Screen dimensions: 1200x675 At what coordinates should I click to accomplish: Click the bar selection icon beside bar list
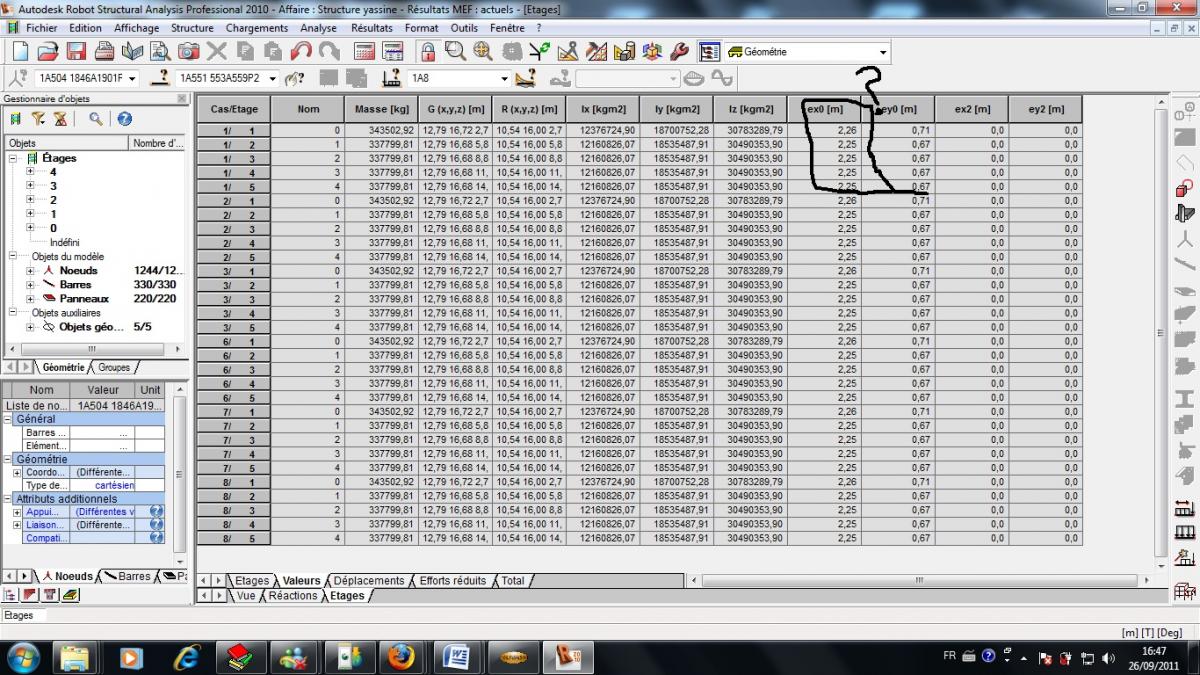(x=159, y=78)
